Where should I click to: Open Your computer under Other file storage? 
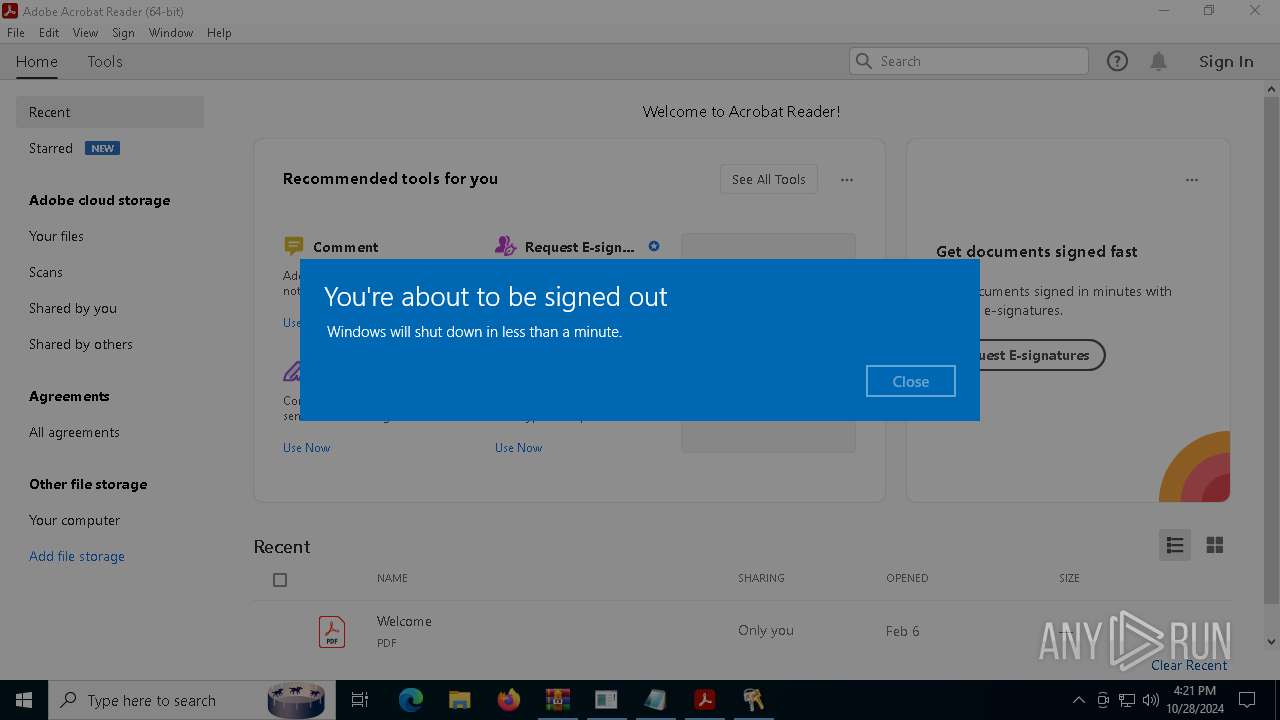pyautogui.click(x=74, y=520)
